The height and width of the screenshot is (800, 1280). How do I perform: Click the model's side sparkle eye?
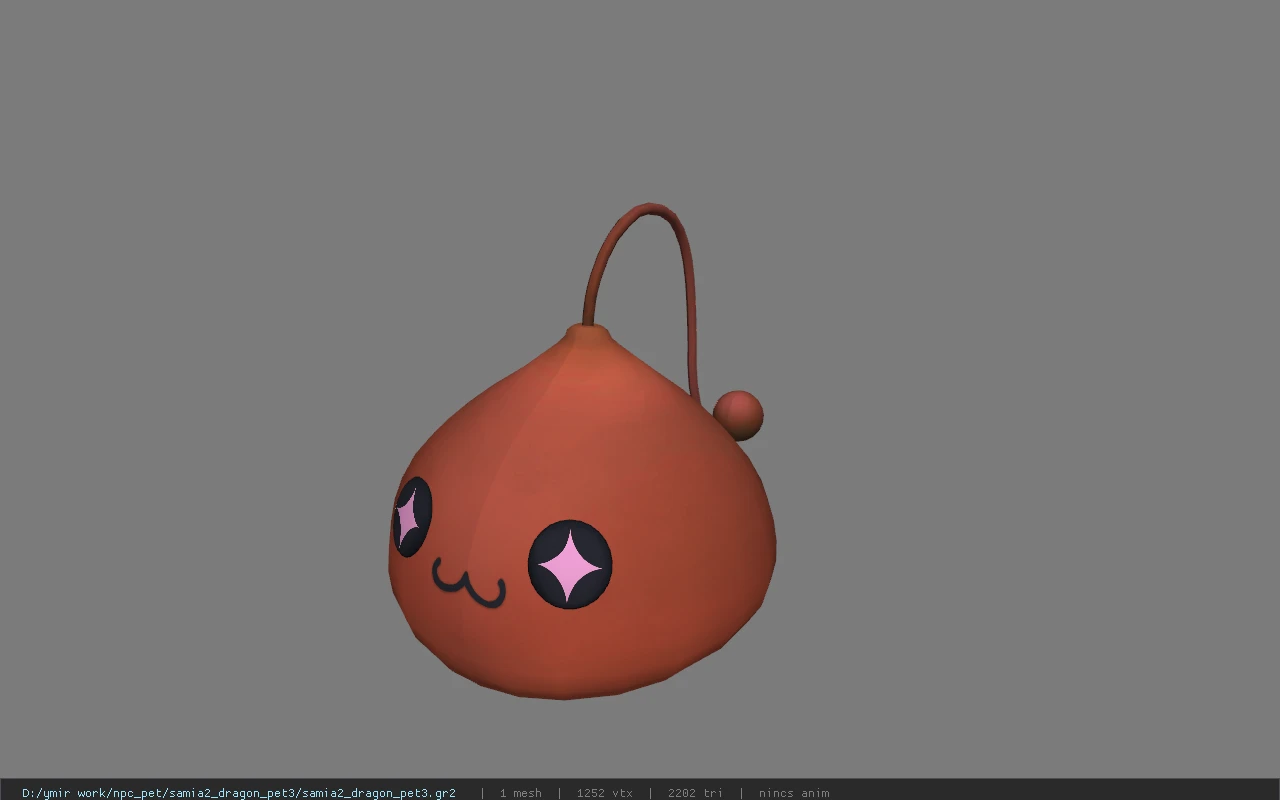412,516
